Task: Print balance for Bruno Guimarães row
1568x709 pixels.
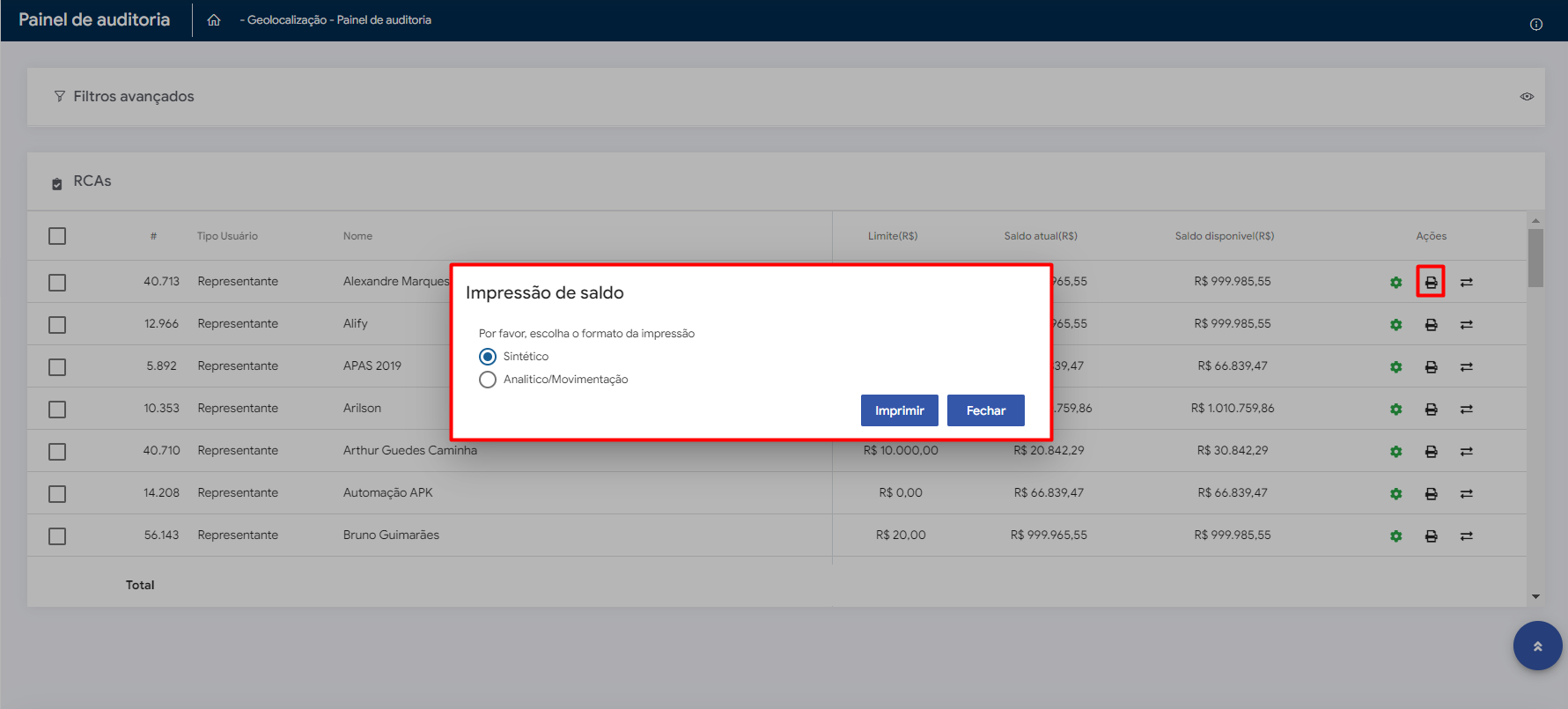Action: 1431,536
